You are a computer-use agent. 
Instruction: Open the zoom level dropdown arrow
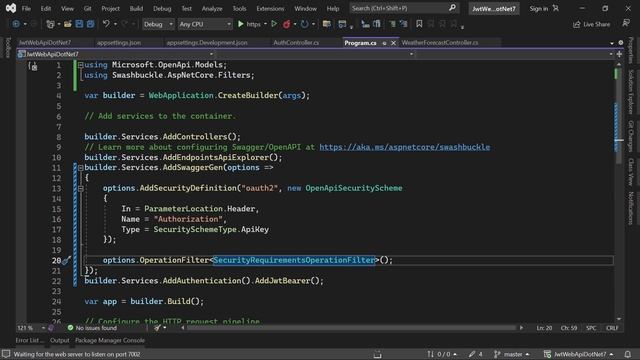[x=43, y=328]
